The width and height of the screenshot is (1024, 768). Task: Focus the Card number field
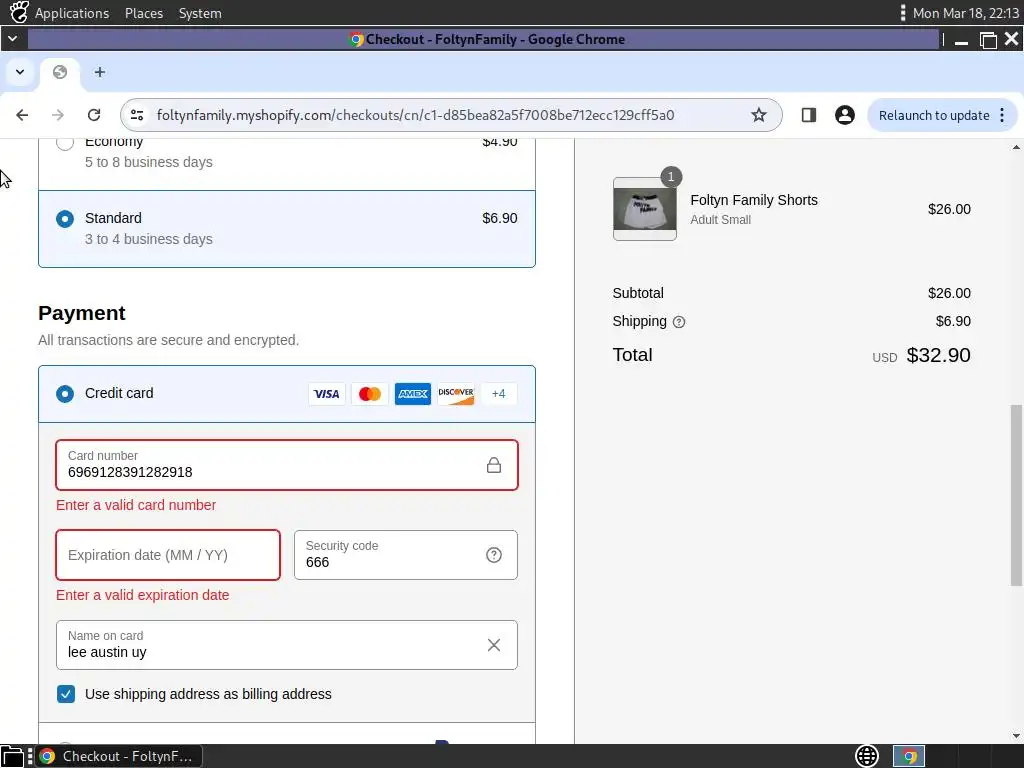[287, 465]
